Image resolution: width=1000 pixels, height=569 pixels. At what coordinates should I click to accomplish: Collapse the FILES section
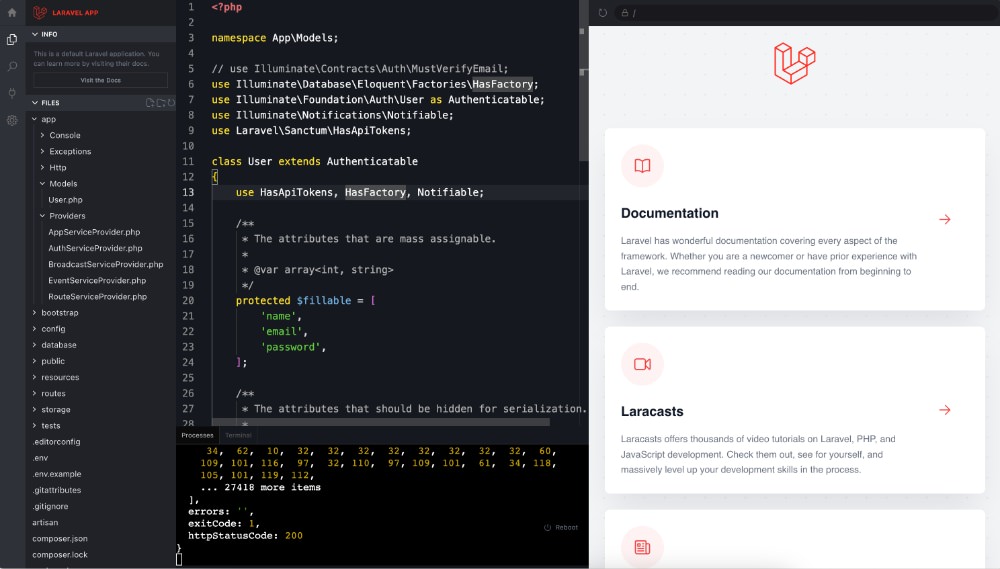click(35, 103)
